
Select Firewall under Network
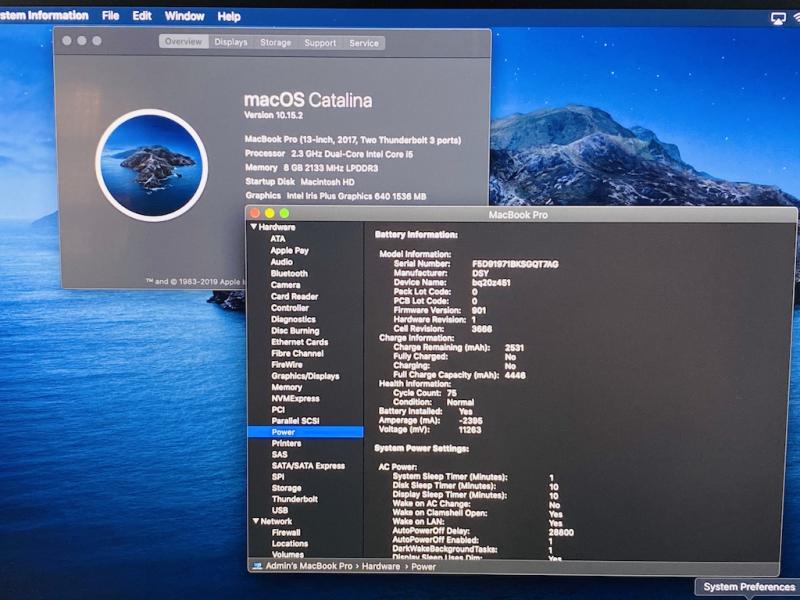coord(286,532)
